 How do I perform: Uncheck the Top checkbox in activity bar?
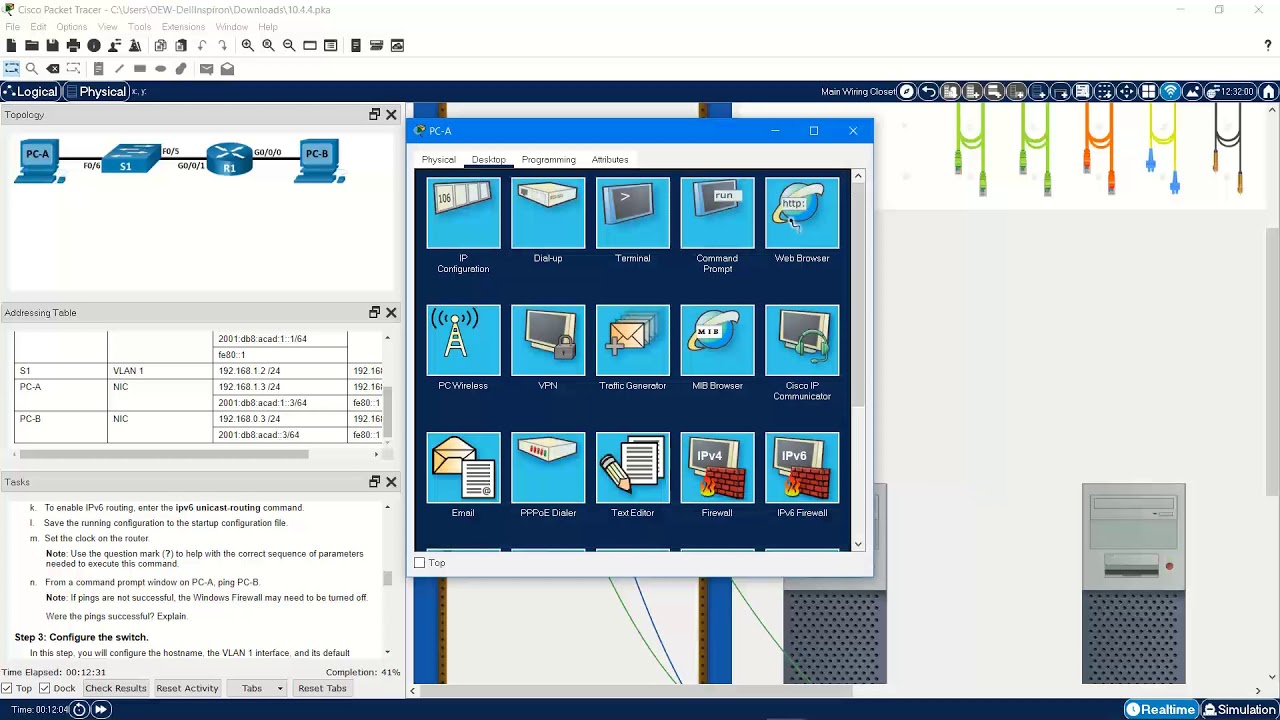[x=7, y=688]
